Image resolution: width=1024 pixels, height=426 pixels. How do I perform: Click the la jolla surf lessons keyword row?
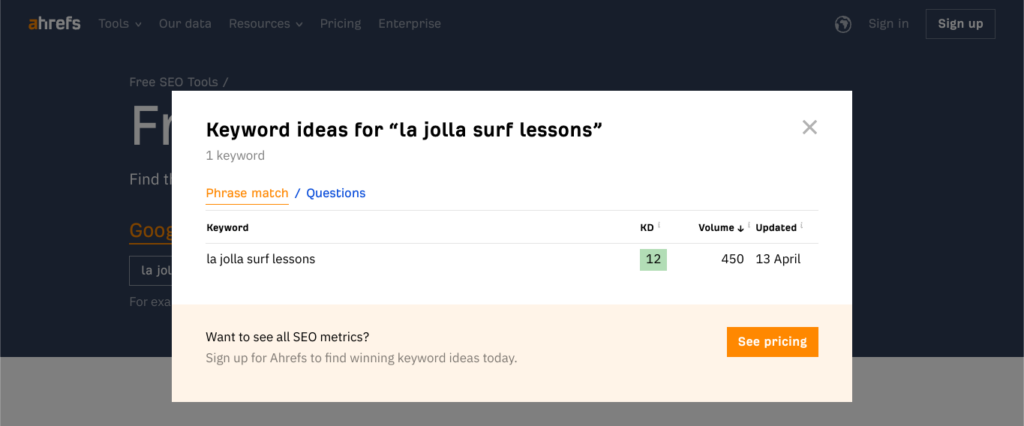click(261, 259)
